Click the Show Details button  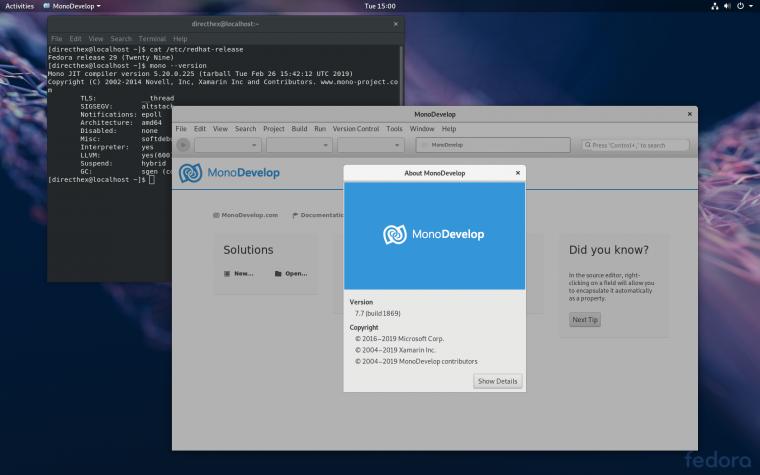497,381
